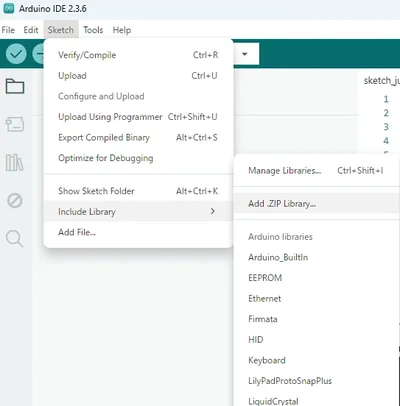400x406 pixels.
Task: Toggle Optimize for Debugging
Action: [138, 158]
